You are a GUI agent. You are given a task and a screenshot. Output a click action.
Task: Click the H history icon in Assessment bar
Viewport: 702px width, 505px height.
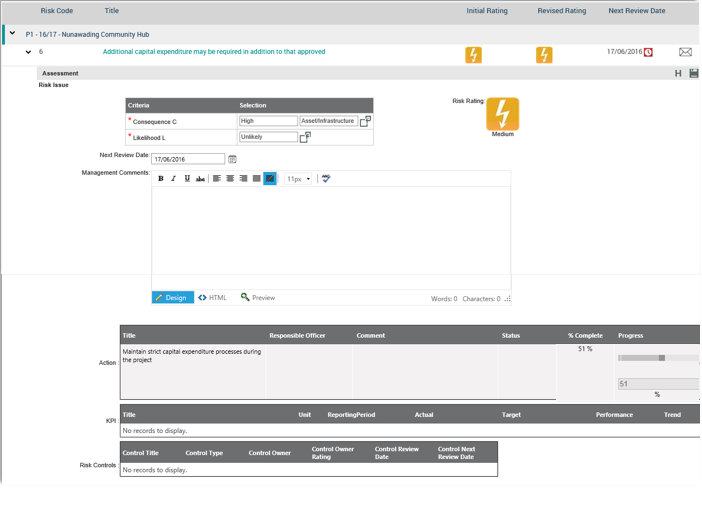[x=678, y=73]
